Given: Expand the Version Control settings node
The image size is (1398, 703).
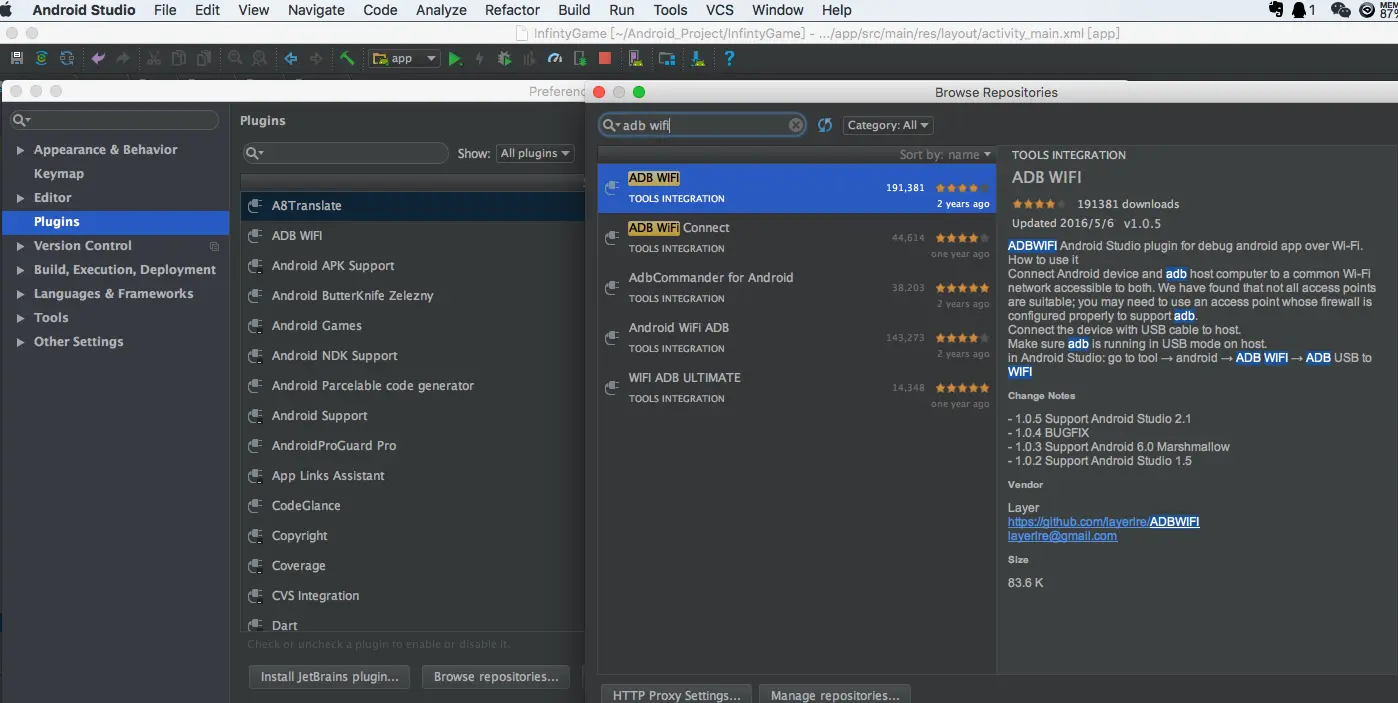Looking at the screenshot, I should click(20, 246).
